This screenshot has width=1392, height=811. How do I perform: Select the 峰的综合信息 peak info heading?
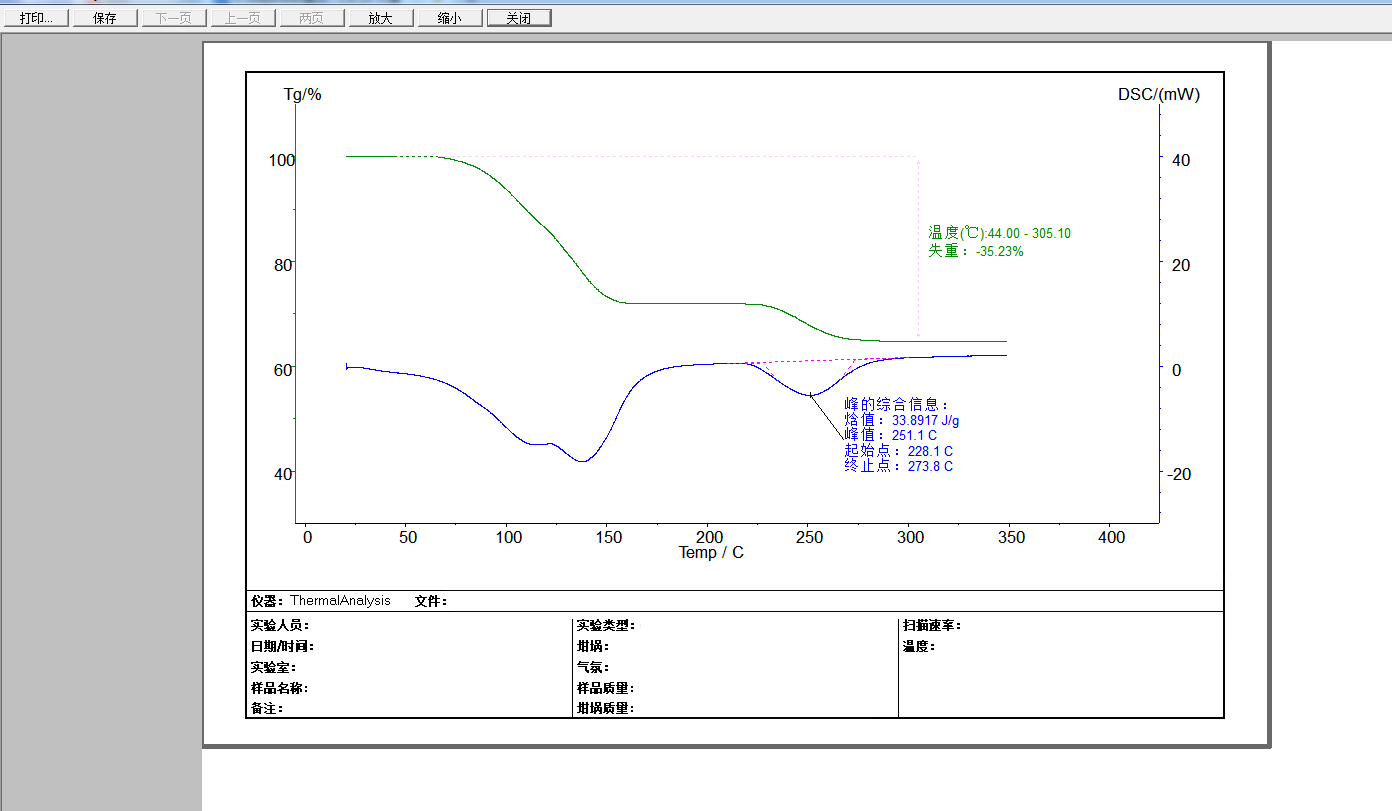click(x=896, y=405)
